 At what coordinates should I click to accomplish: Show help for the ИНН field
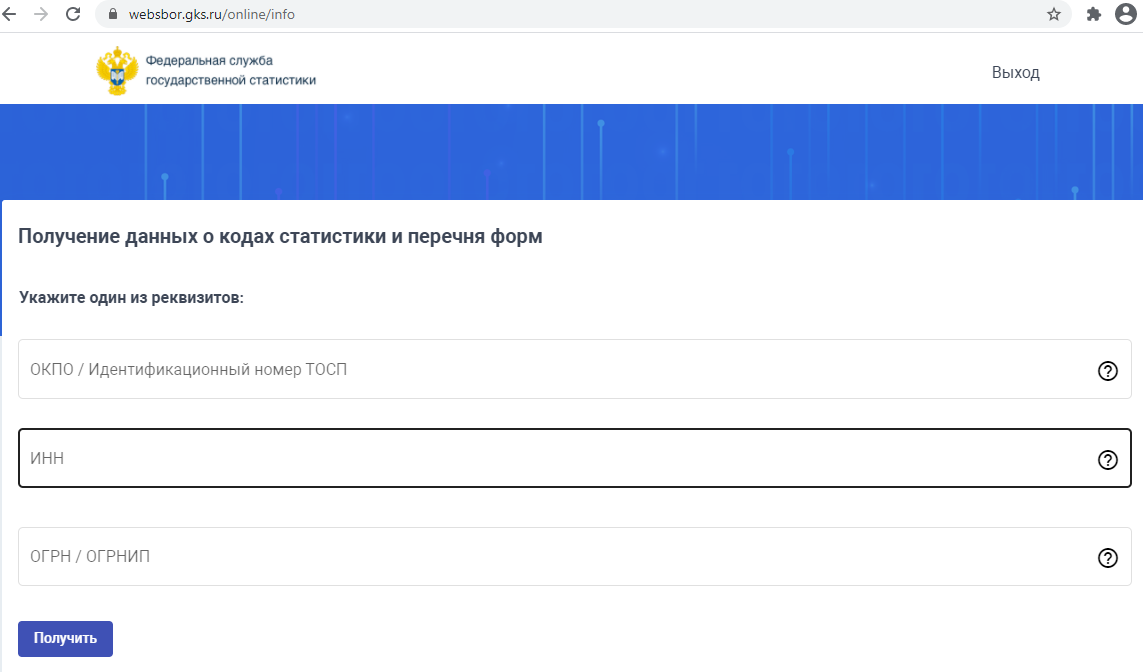(1107, 459)
